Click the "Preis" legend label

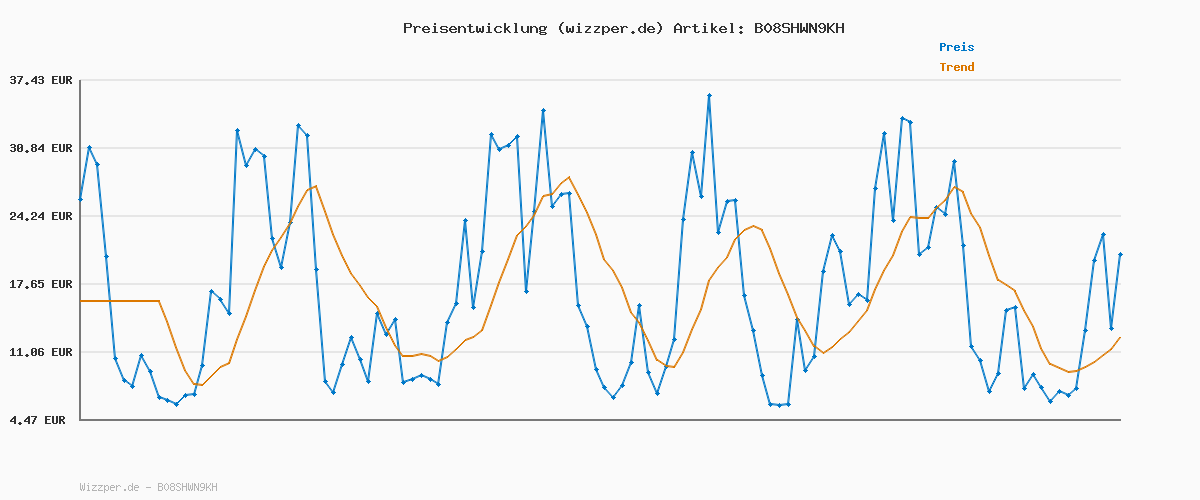point(956,47)
